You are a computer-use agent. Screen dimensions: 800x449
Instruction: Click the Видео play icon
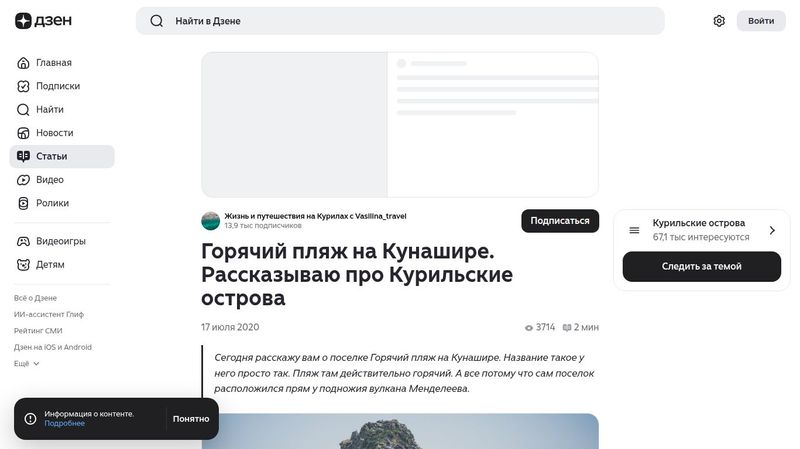(x=23, y=180)
